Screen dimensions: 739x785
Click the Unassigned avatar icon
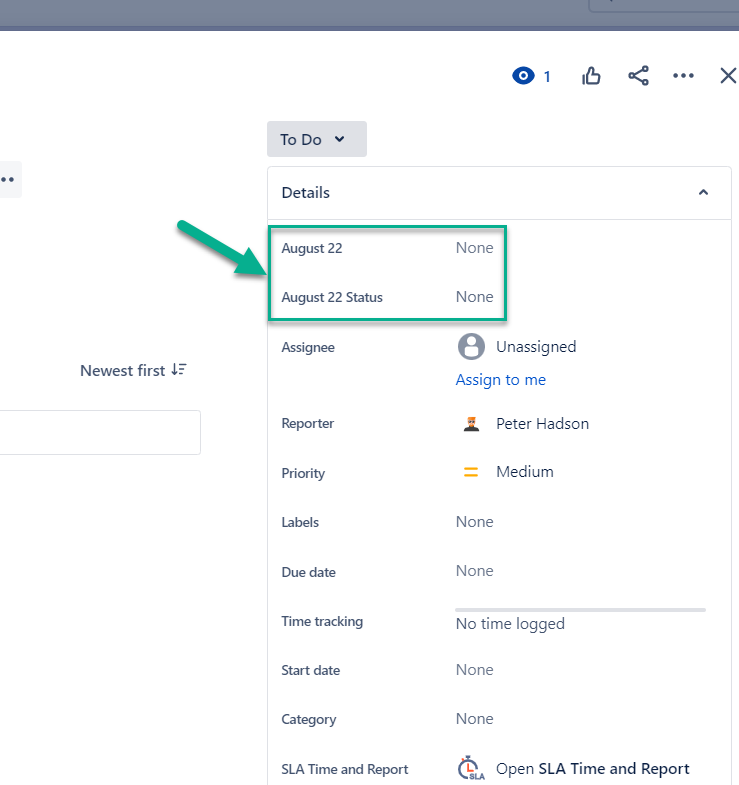click(471, 346)
